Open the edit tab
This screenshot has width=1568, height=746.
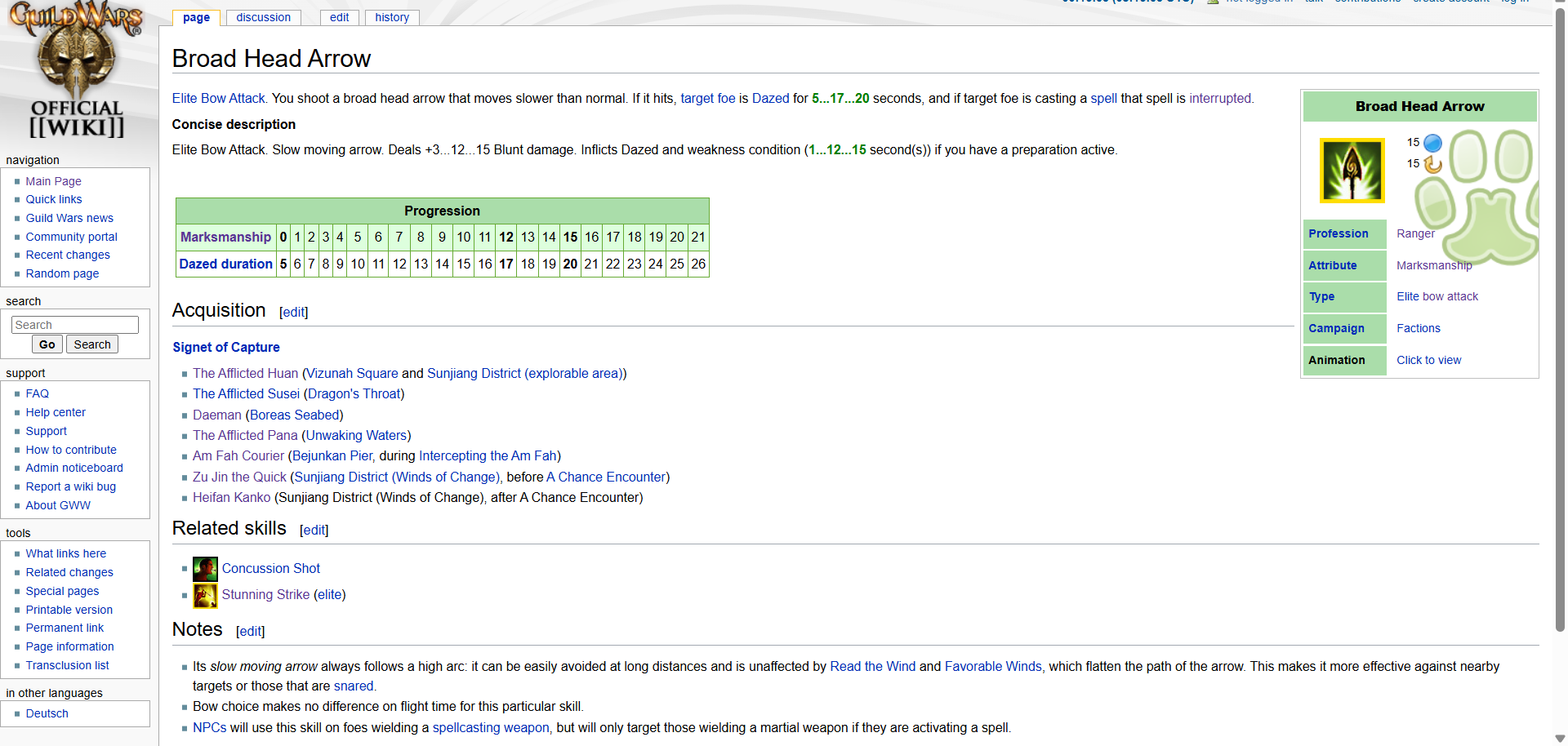point(340,17)
